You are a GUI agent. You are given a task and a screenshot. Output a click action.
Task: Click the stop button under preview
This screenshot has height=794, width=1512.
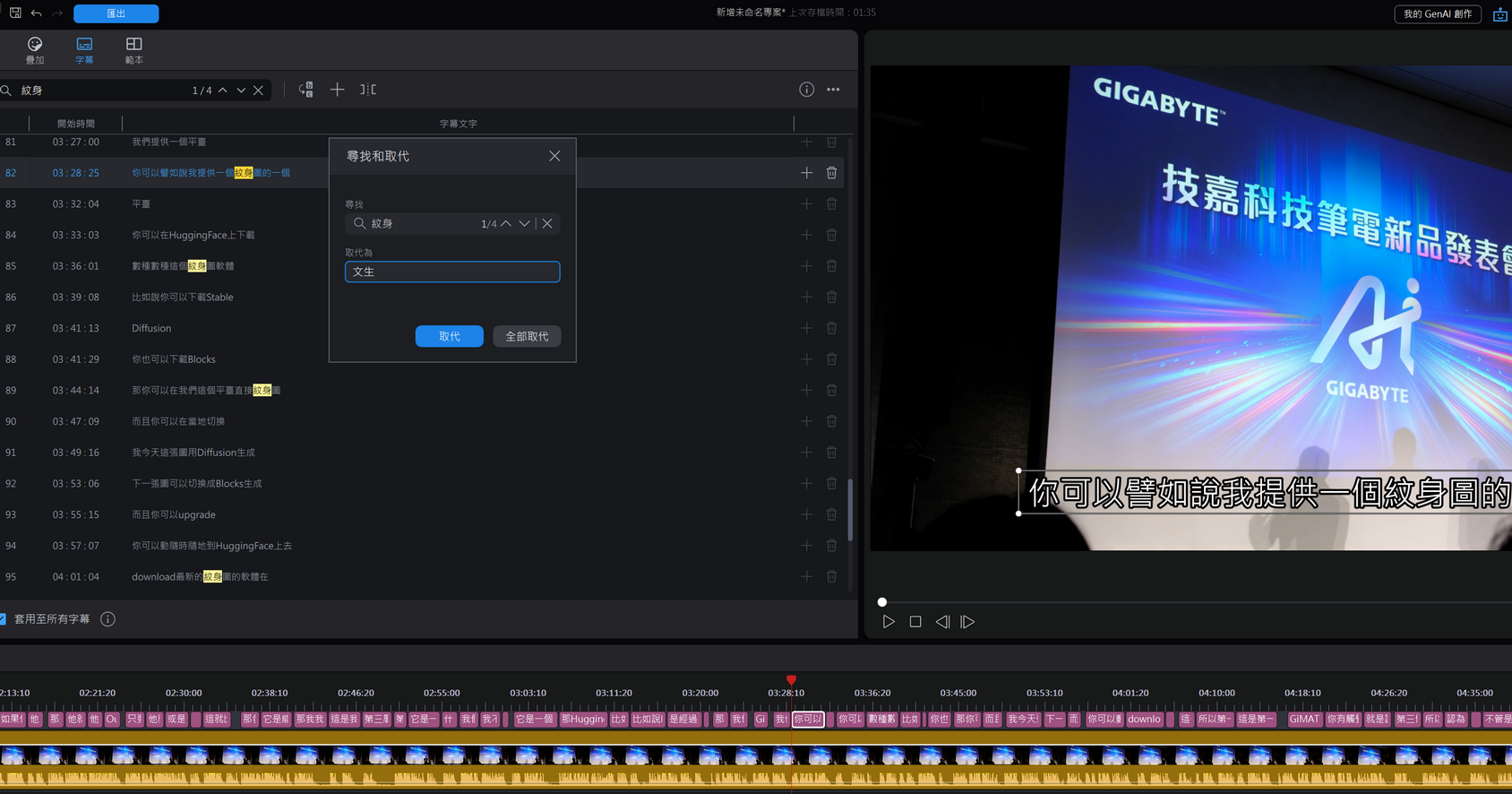pos(915,622)
